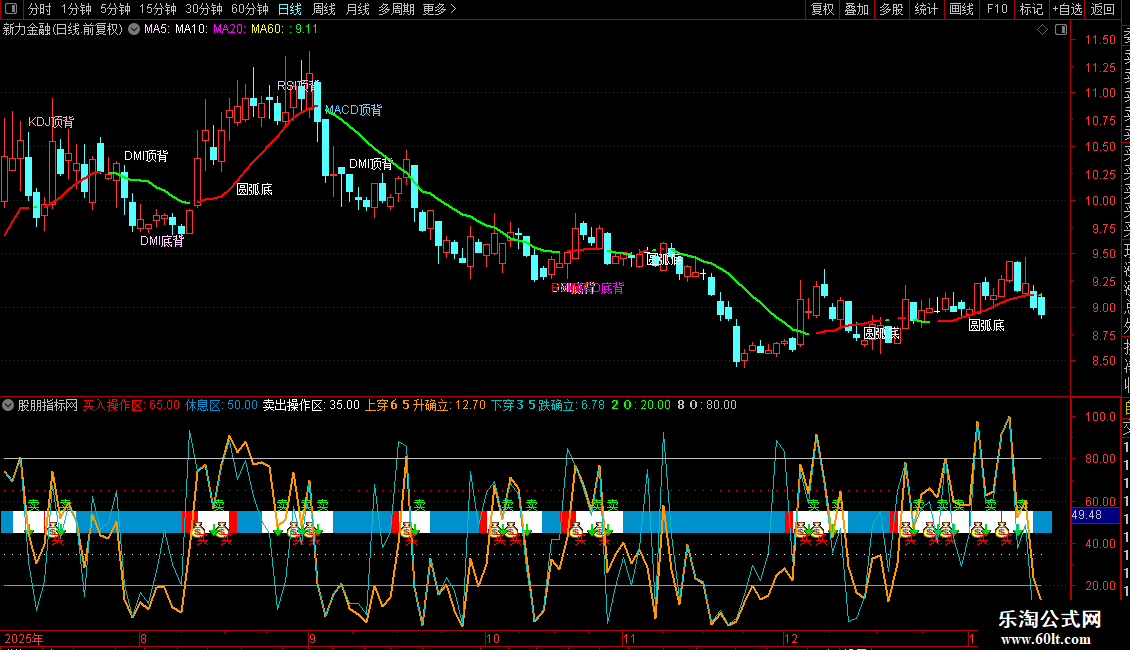Select the 30分钟 period
This screenshot has width=1130, height=650.
click(203, 9)
